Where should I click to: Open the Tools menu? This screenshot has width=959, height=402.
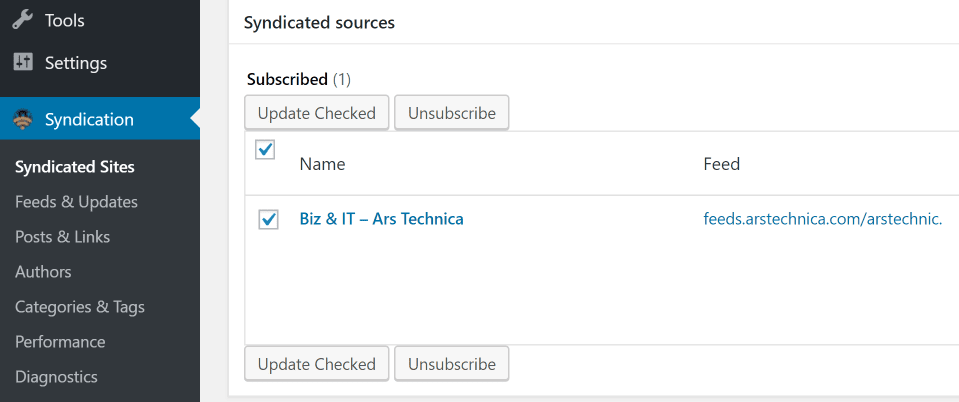(x=65, y=20)
